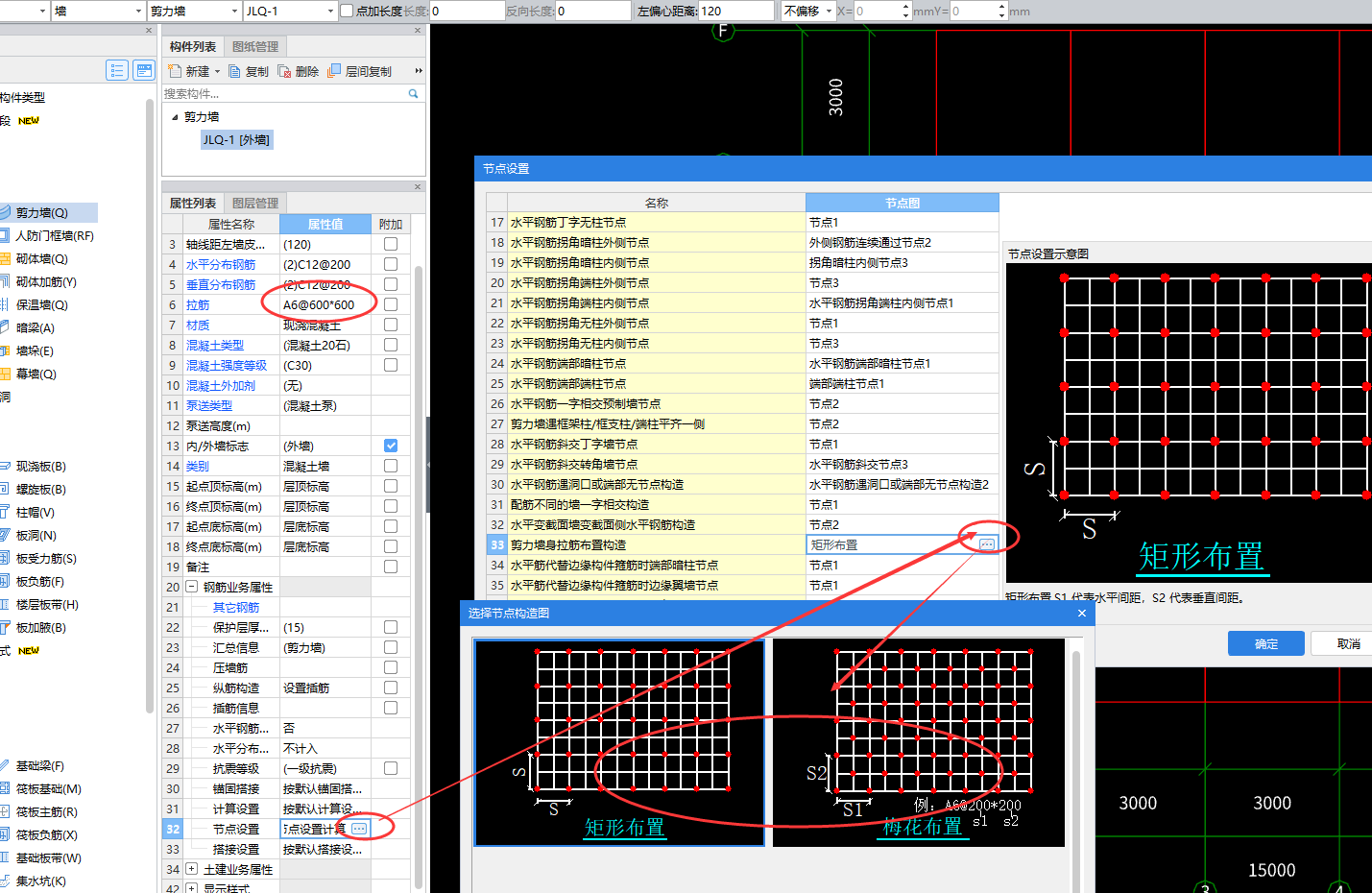Screen dimensions: 1372x893
Task: Choose the 梅花布置 layout thumbnail
Action: coord(919,742)
